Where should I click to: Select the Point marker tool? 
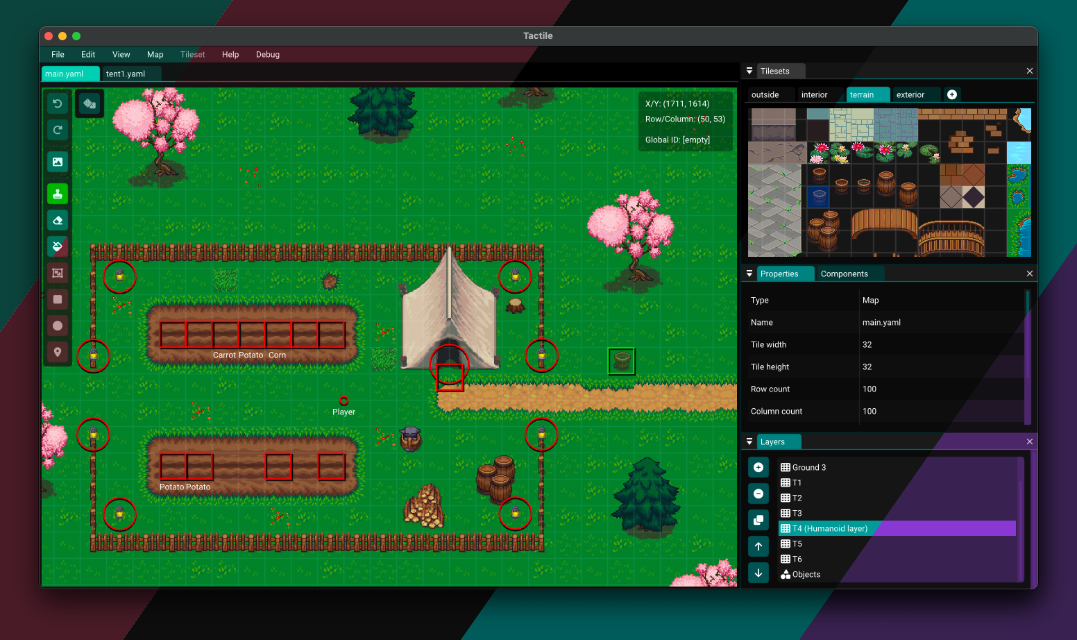pos(58,352)
